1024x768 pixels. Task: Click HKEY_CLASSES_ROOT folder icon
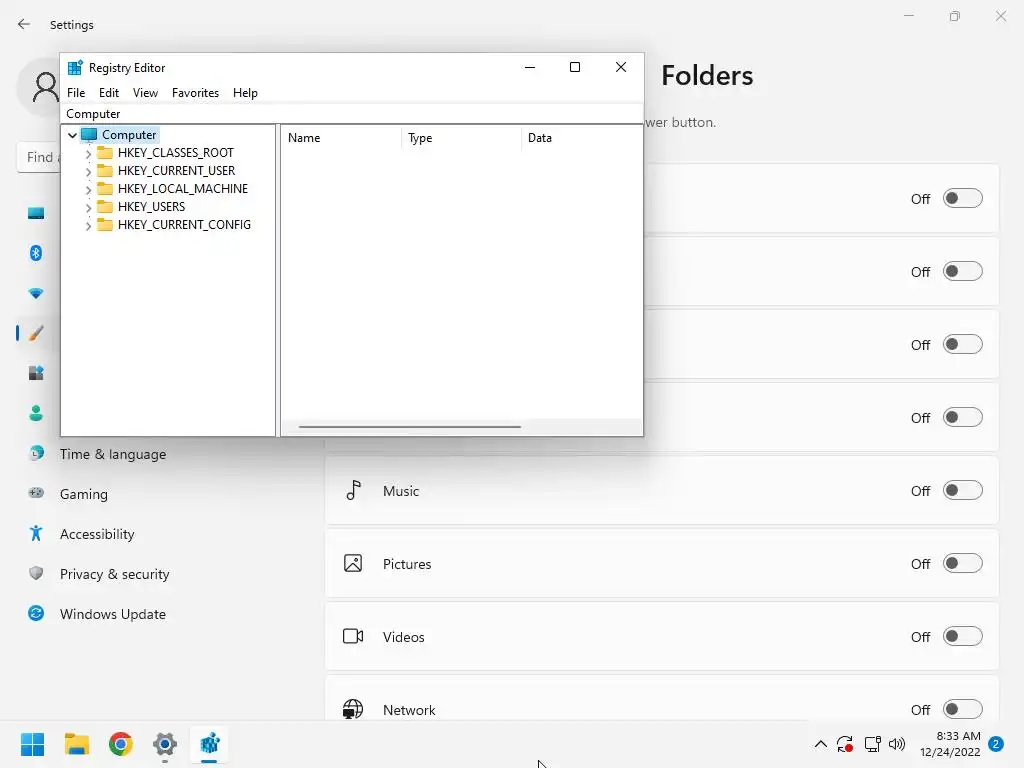click(104, 153)
